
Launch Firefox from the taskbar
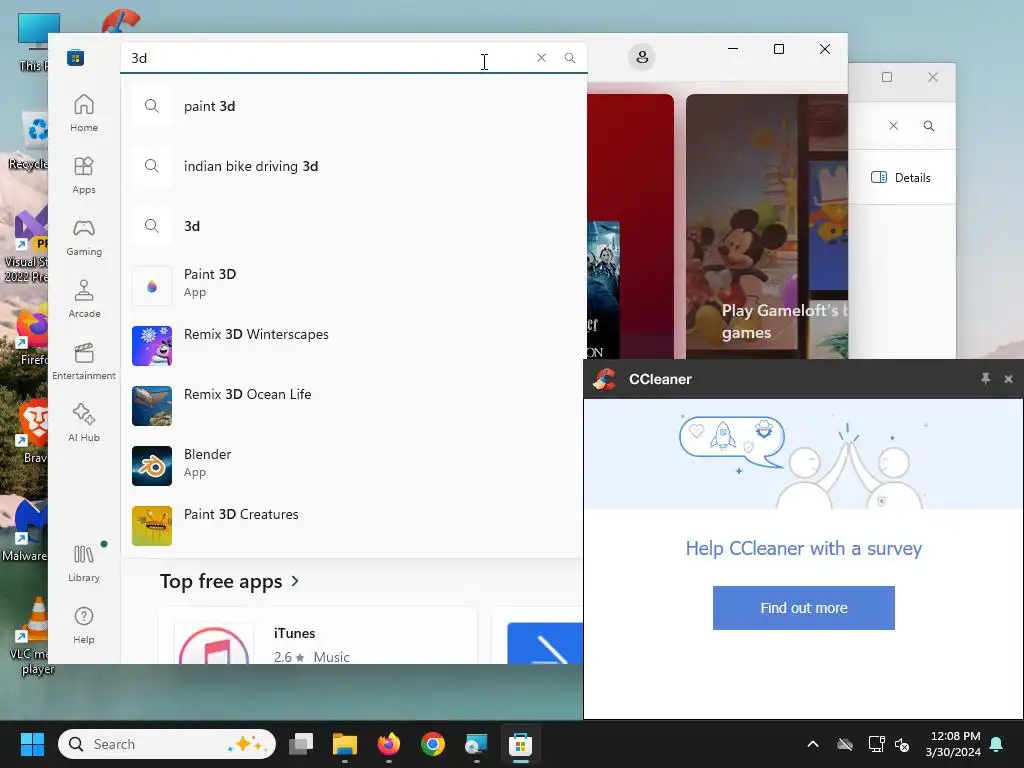[389, 744]
